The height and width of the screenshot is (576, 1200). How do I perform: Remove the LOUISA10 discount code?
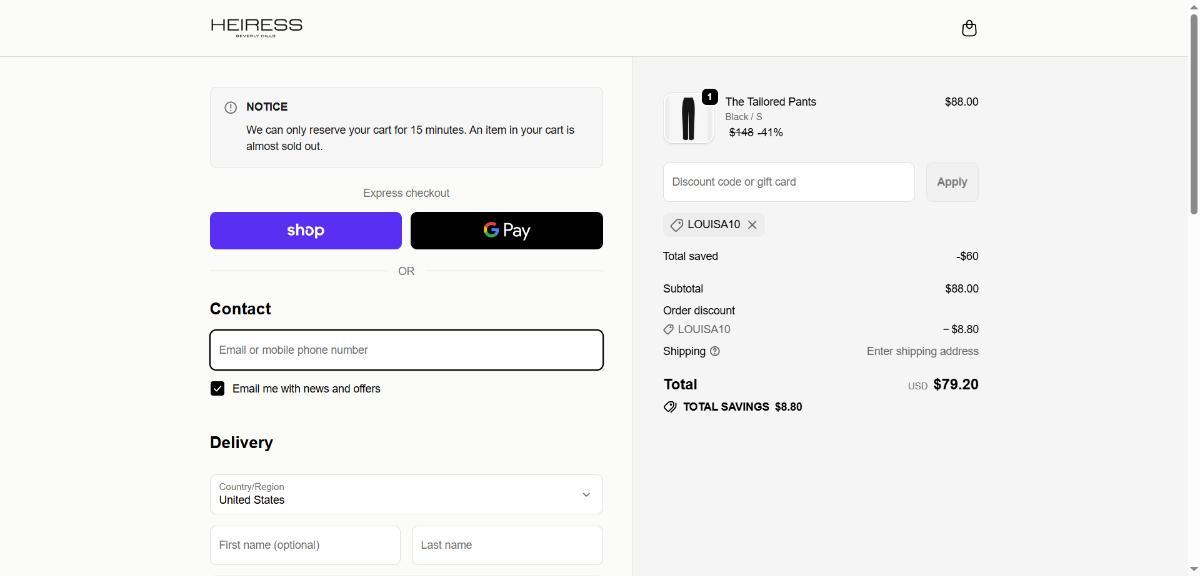click(x=752, y=225)
